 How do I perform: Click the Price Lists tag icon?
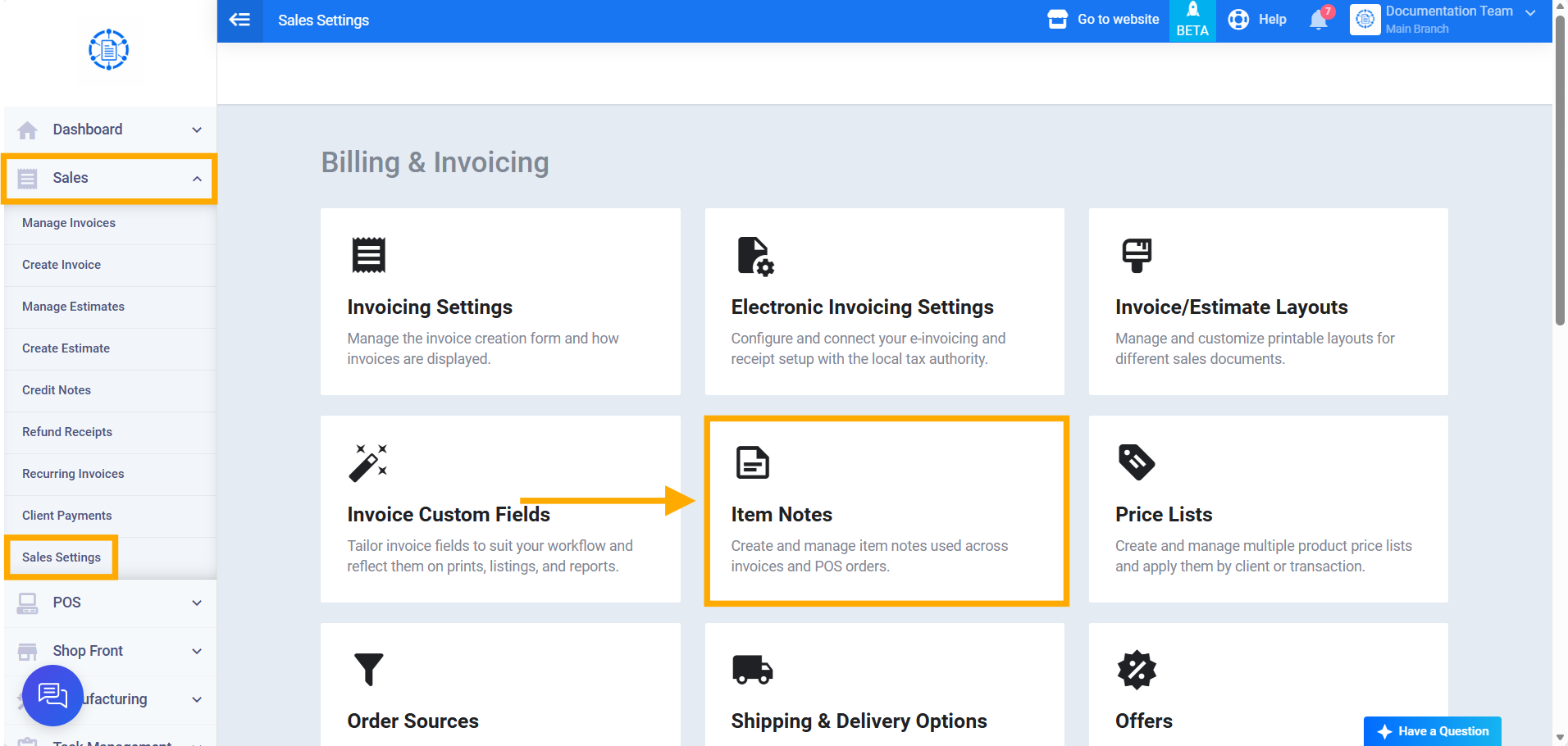click(1137, 462)
